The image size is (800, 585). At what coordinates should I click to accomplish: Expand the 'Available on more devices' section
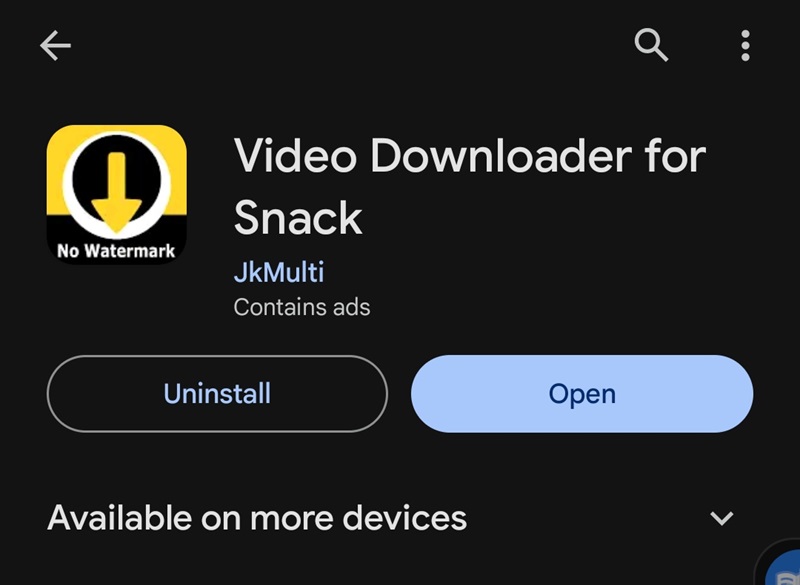[x=391, y=518]
